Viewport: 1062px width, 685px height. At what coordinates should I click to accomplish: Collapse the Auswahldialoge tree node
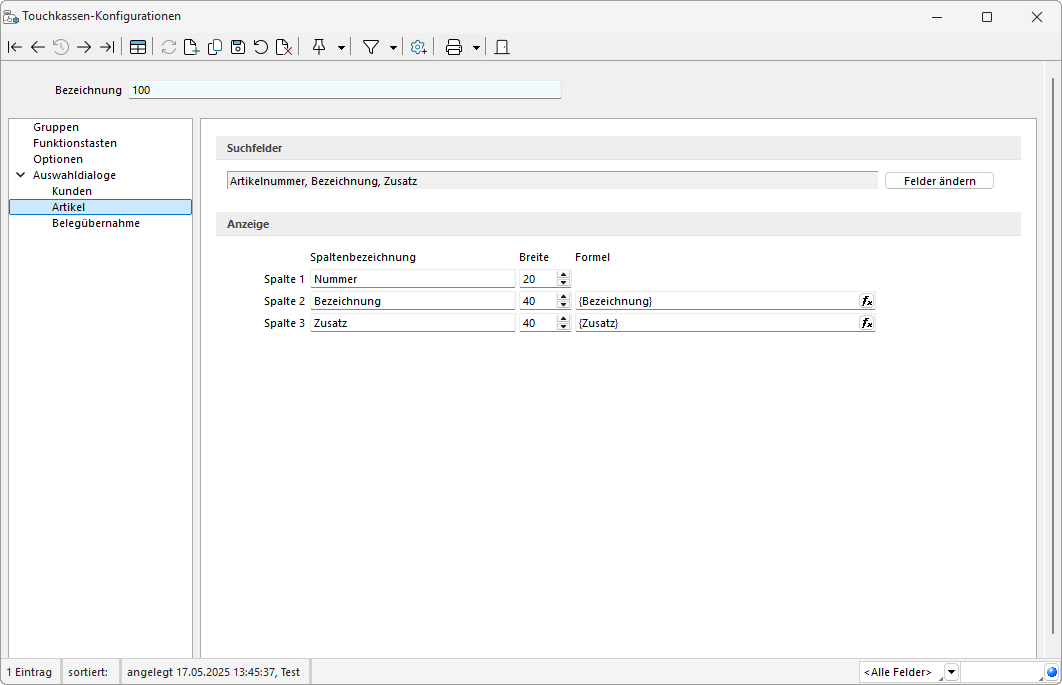click(20, 175)
